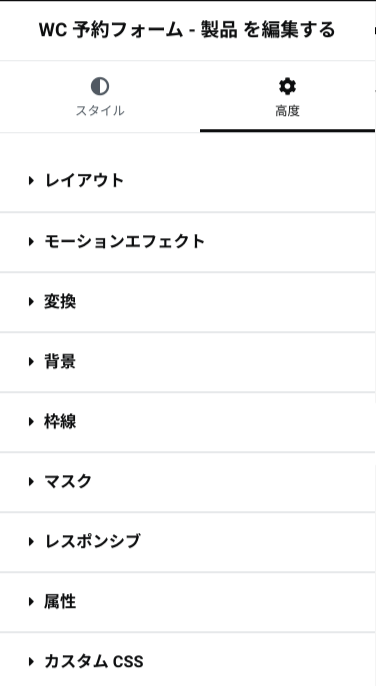Click the arrow icon next to レスポンシブ
376x686 pixels.
click(x=31, y=542)
